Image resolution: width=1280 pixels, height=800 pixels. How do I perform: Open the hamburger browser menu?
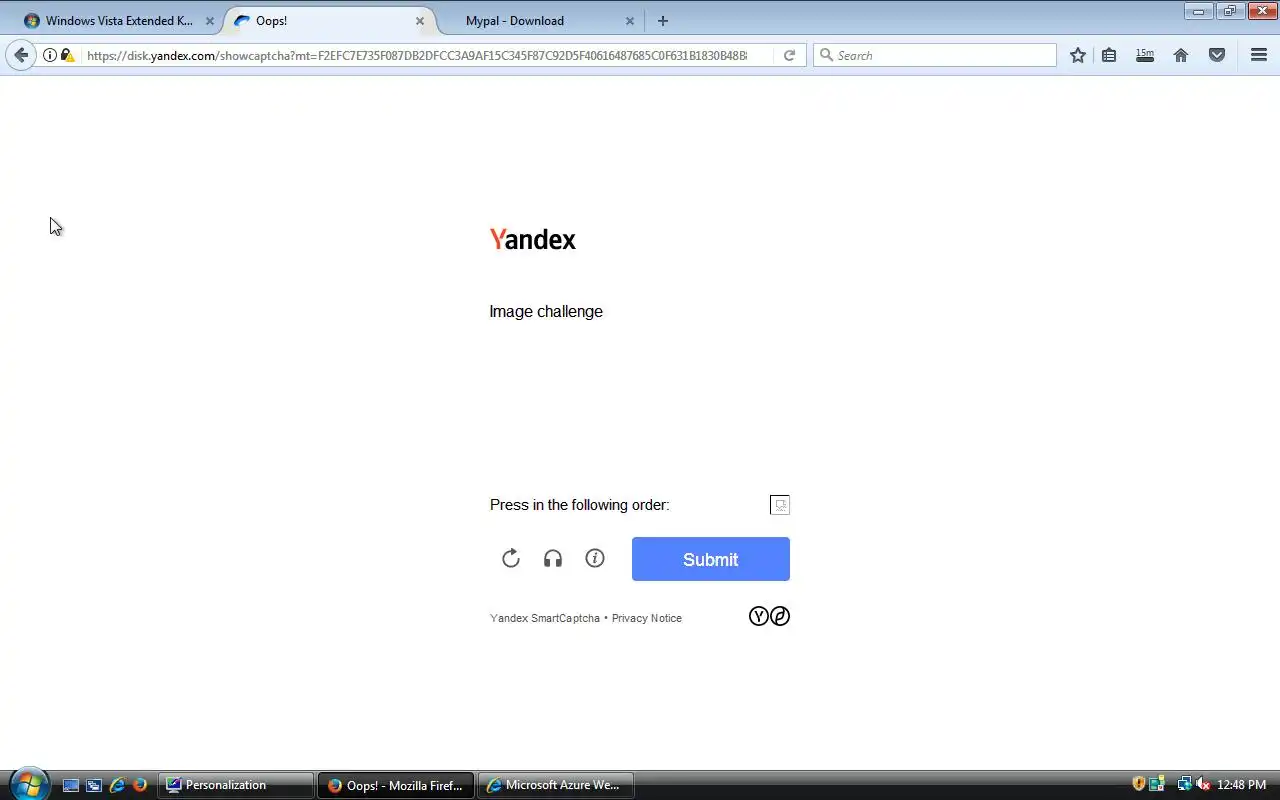click(1259, 55)
